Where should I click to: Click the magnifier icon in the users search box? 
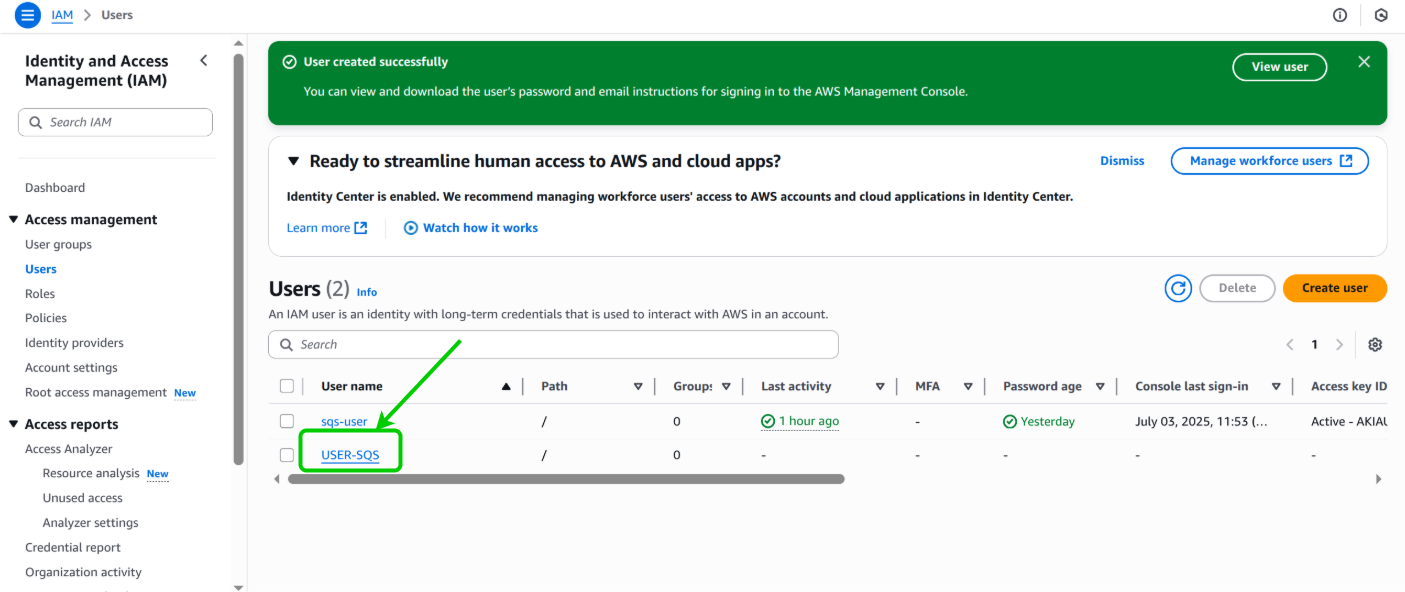(286, 345)
